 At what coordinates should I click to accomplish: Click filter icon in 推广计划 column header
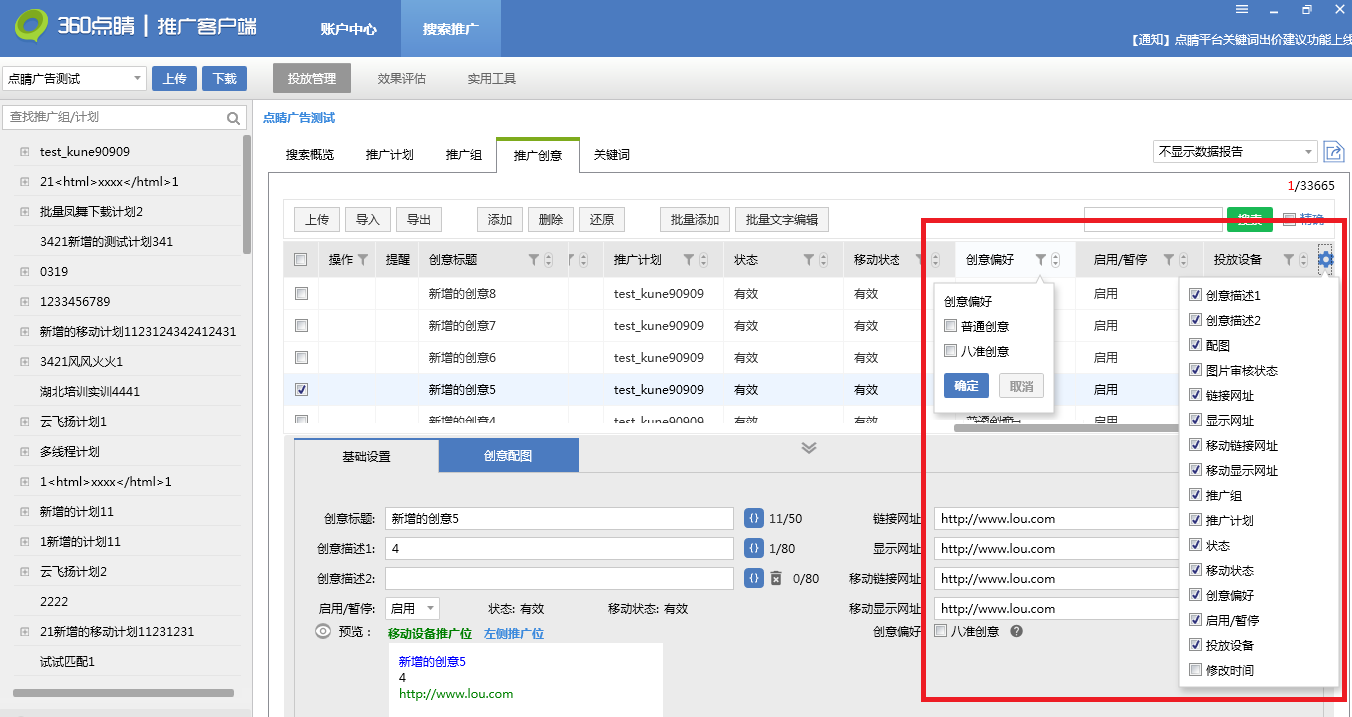(689, 260)
